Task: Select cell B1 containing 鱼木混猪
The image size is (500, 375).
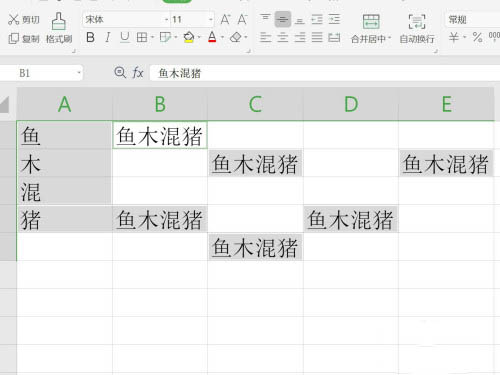Action: click(160, 135)
